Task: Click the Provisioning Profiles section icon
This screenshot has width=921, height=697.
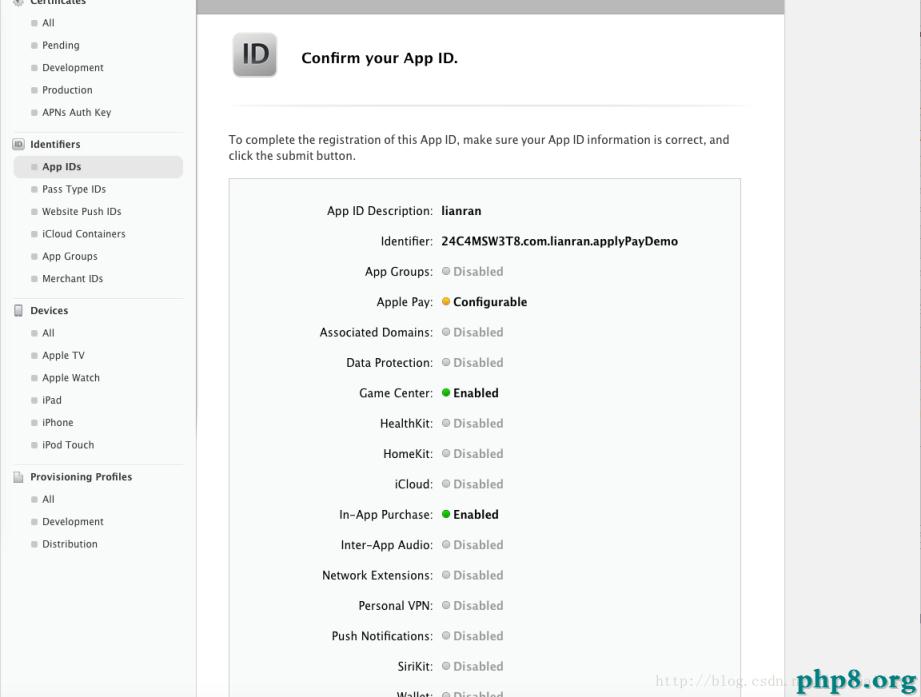Action: coord(19,477)
